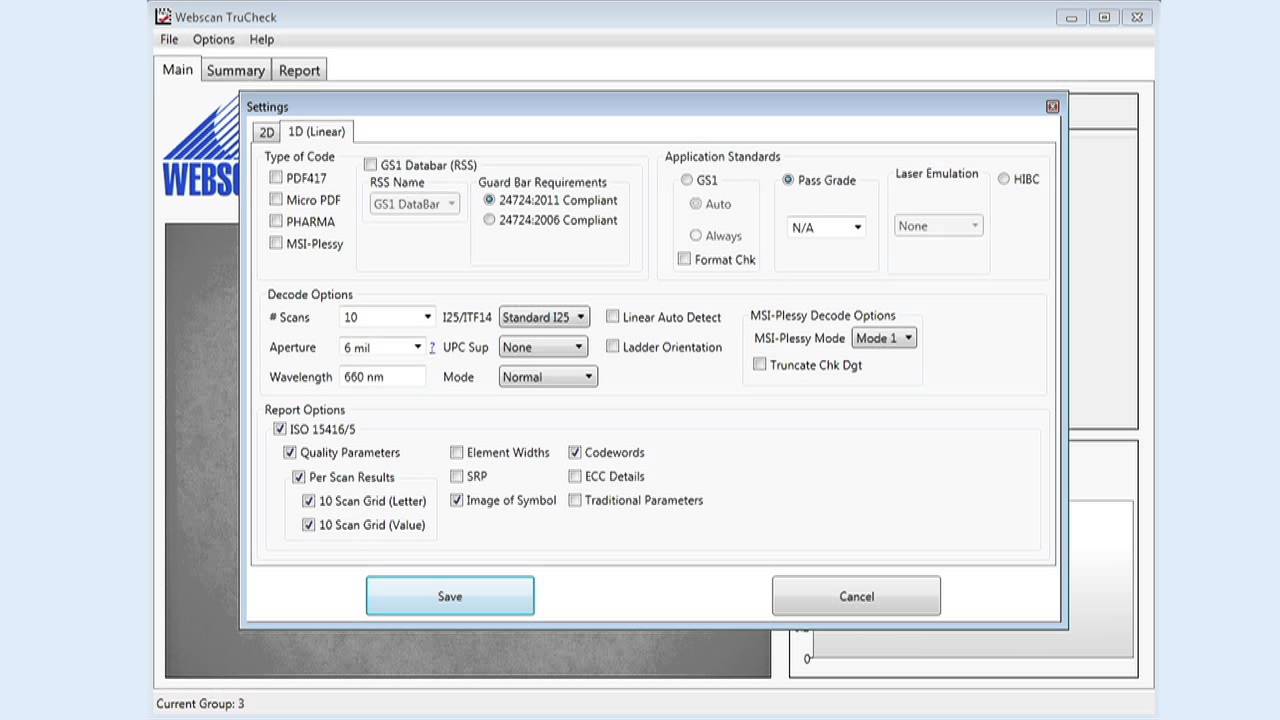Switch to the Main tab
The width and height of the screenshot is (1280, 720).
click(x=178, y=69)
